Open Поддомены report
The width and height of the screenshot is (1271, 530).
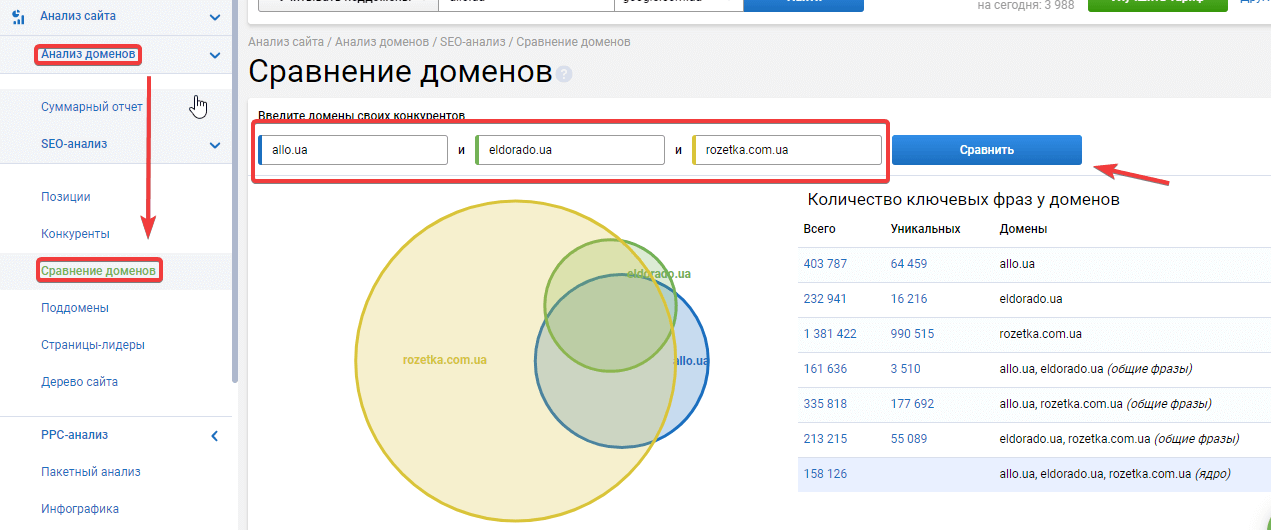click(75, 308)
